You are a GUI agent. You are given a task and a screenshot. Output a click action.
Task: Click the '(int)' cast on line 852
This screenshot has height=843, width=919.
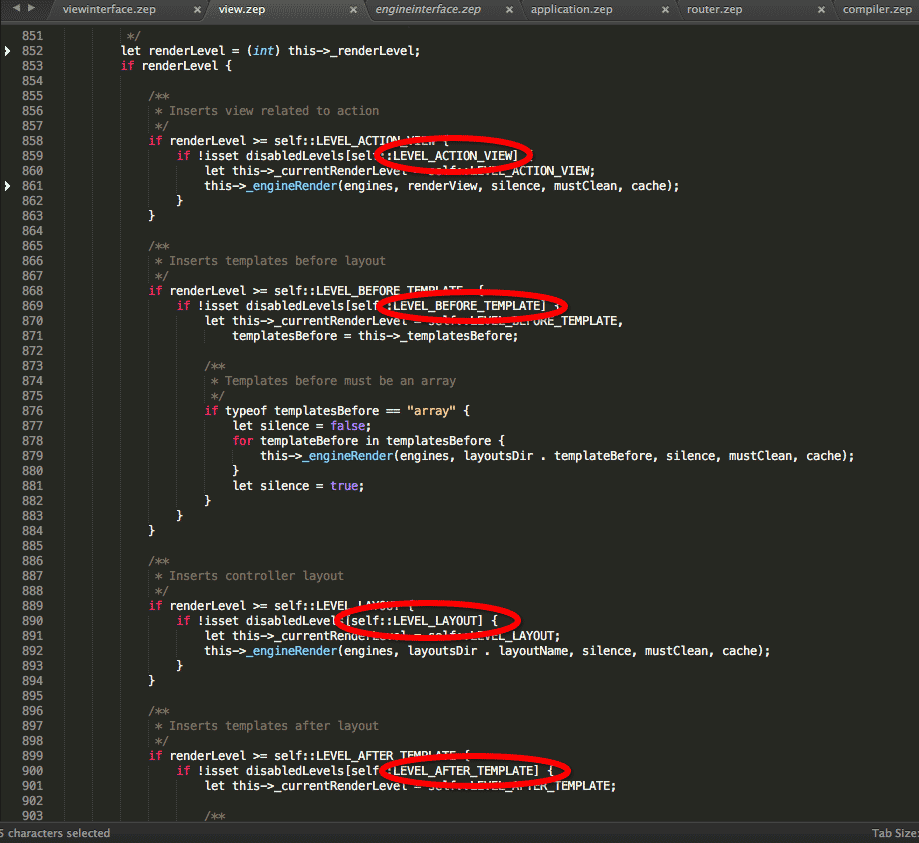263,51
